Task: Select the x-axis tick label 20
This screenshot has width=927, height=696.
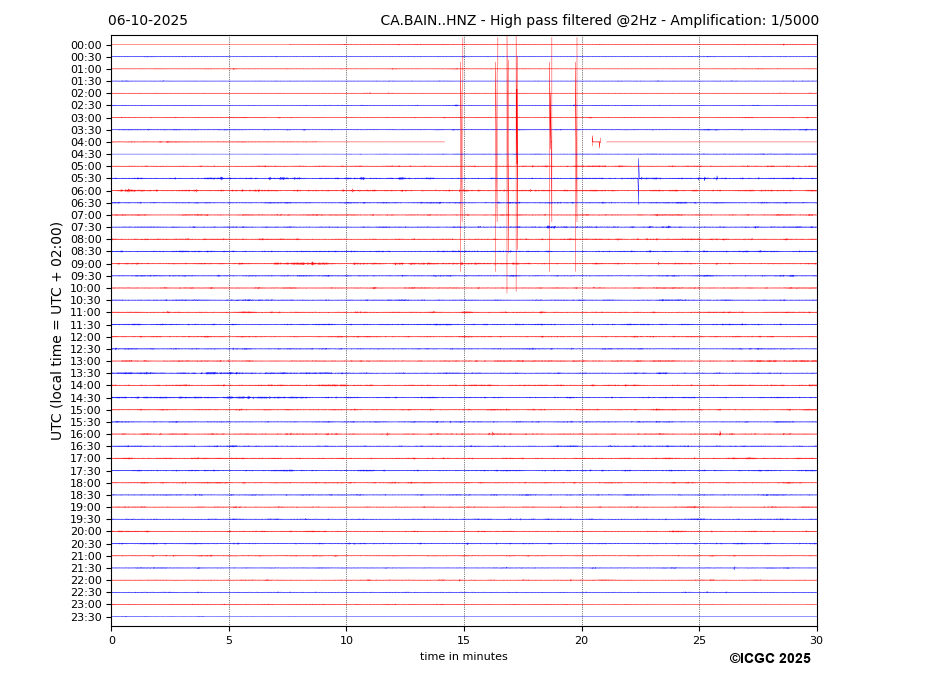Action: [581, 640]
